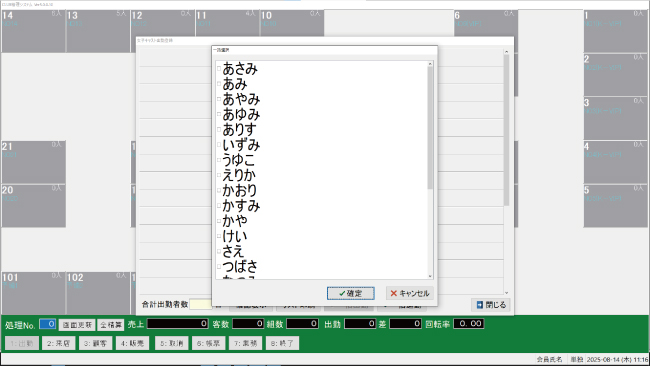This screenshot has height=366, width=650.
Task: Select table tile 20
Action: point(33,206)
